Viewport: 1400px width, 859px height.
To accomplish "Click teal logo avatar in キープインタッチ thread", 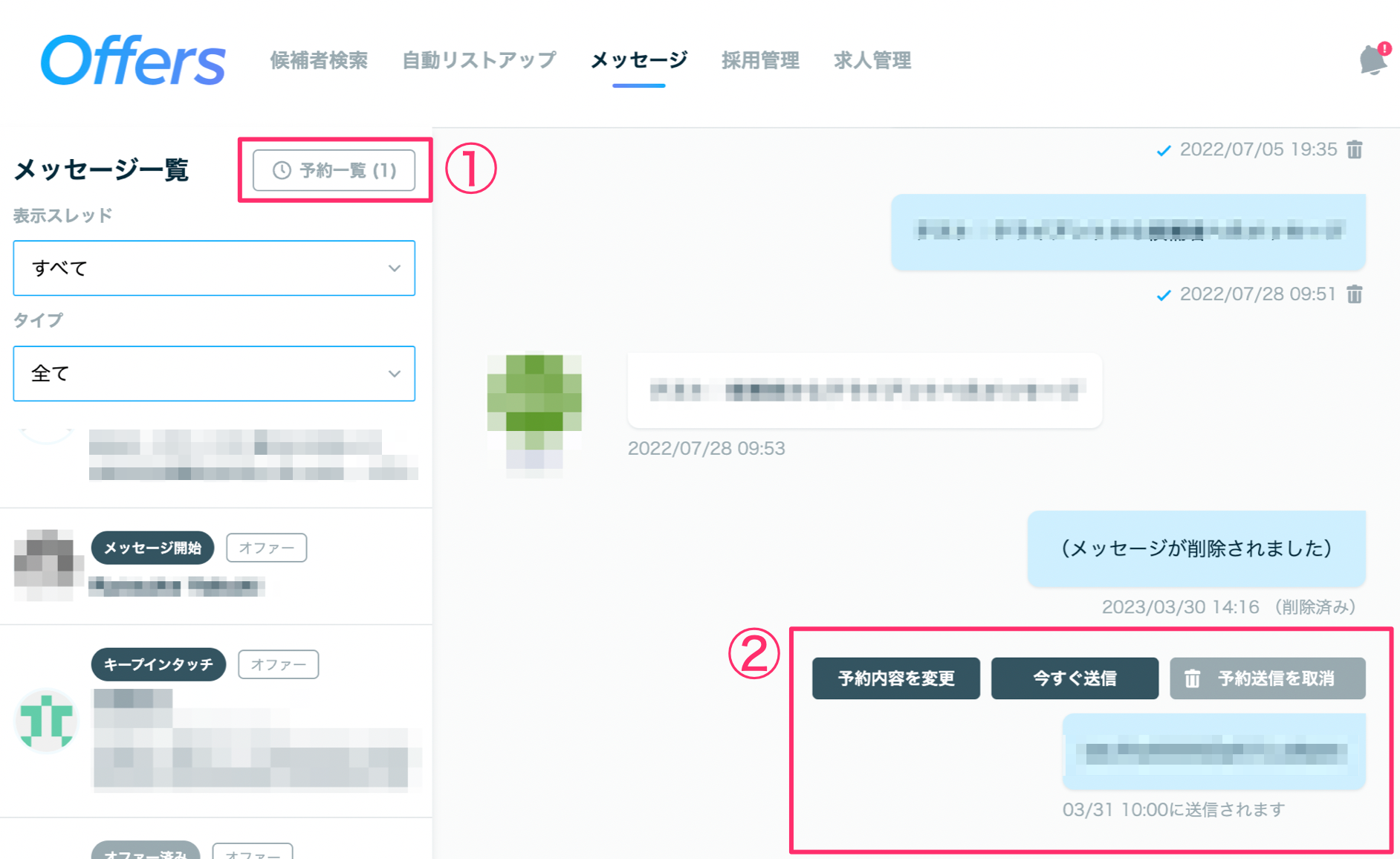I will click(46, 721).
